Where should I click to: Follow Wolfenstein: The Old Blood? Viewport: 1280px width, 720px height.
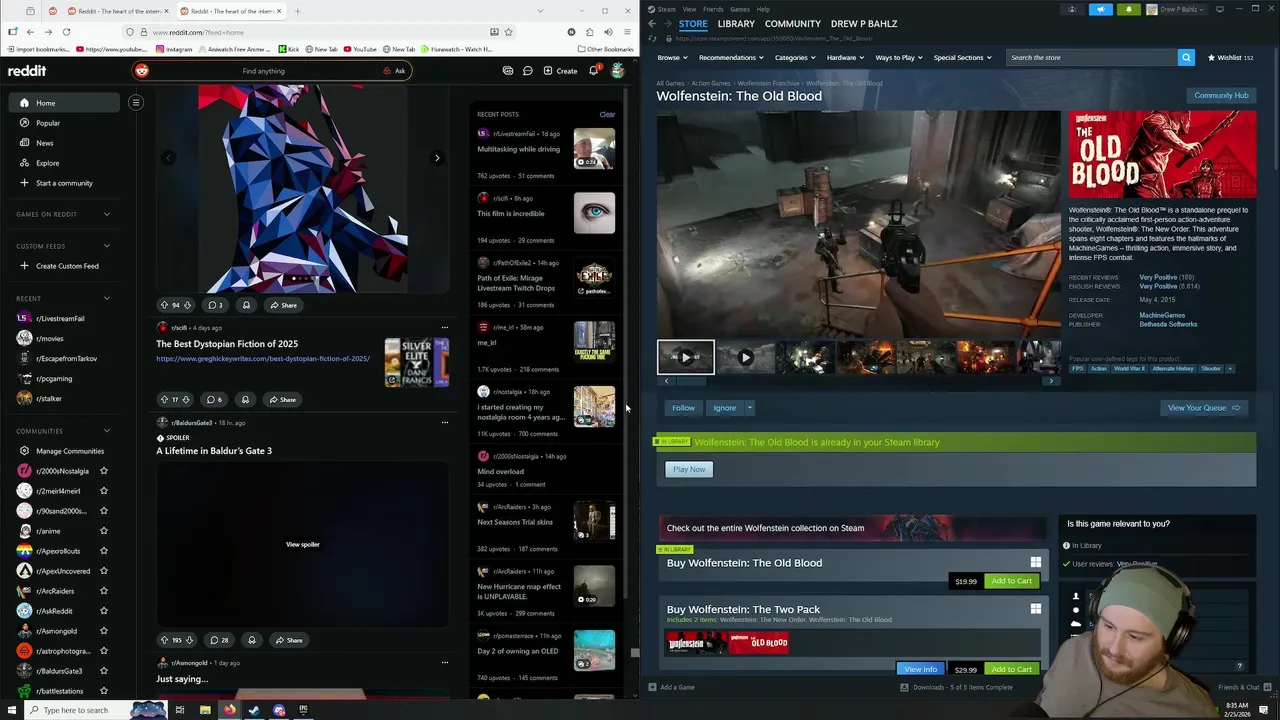pyautogui.click(x=683, y=408)
